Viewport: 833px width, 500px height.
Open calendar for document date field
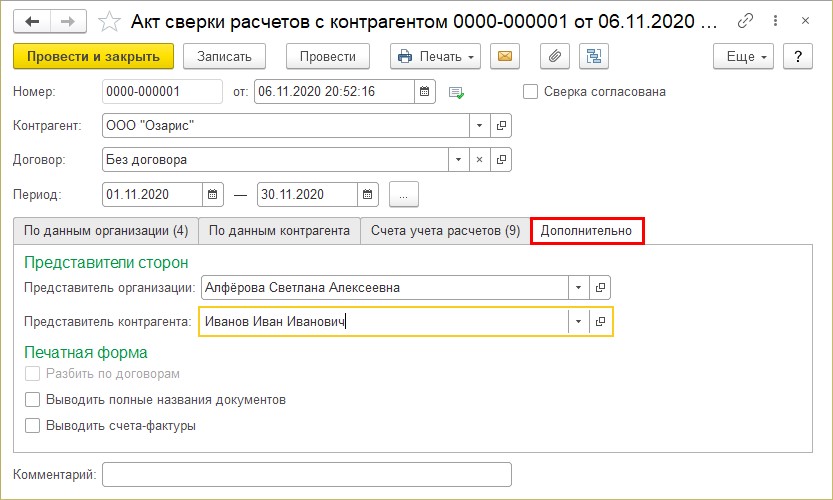424,91
